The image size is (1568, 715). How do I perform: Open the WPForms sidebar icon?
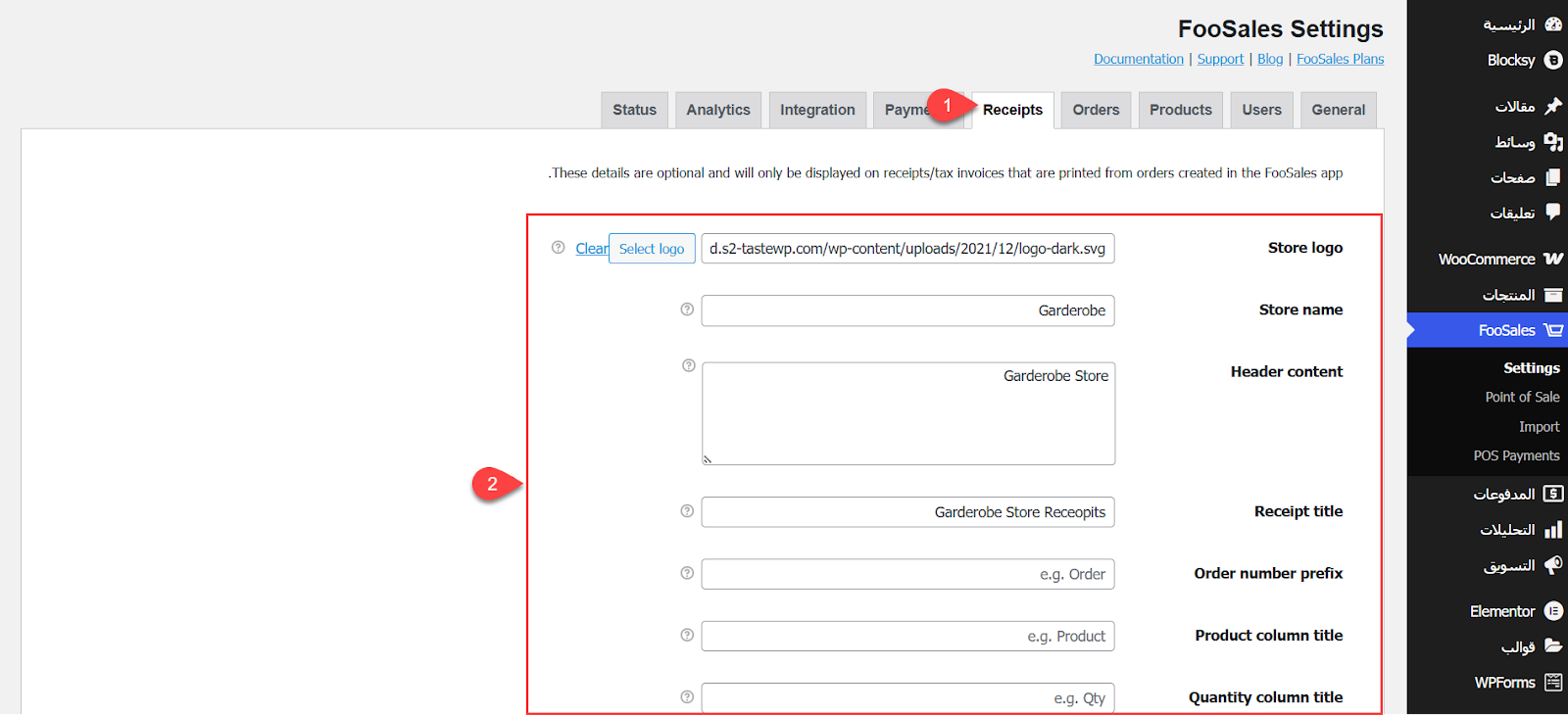coord(1553,683)
